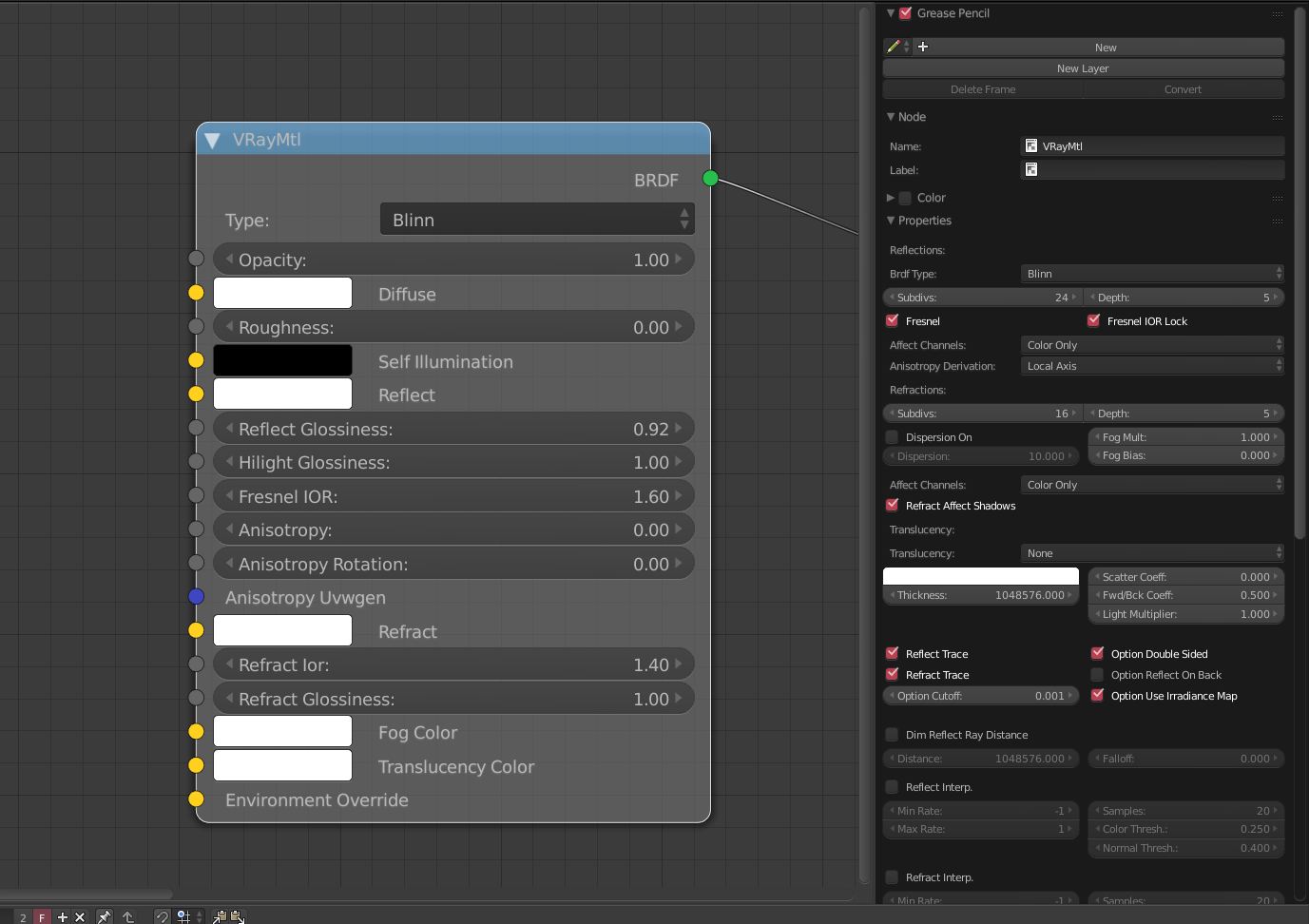
Task: Click the copy nodes to clipboard icon
Action: pyautogui.click(x=220, y=916)
